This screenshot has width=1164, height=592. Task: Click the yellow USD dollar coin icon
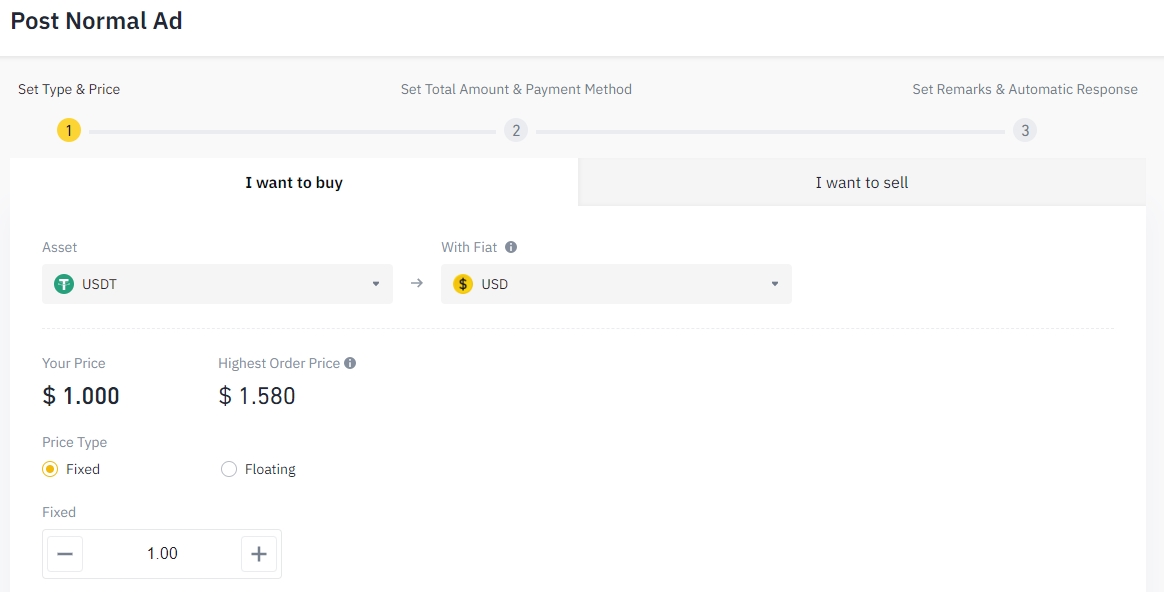click(463, 284)
